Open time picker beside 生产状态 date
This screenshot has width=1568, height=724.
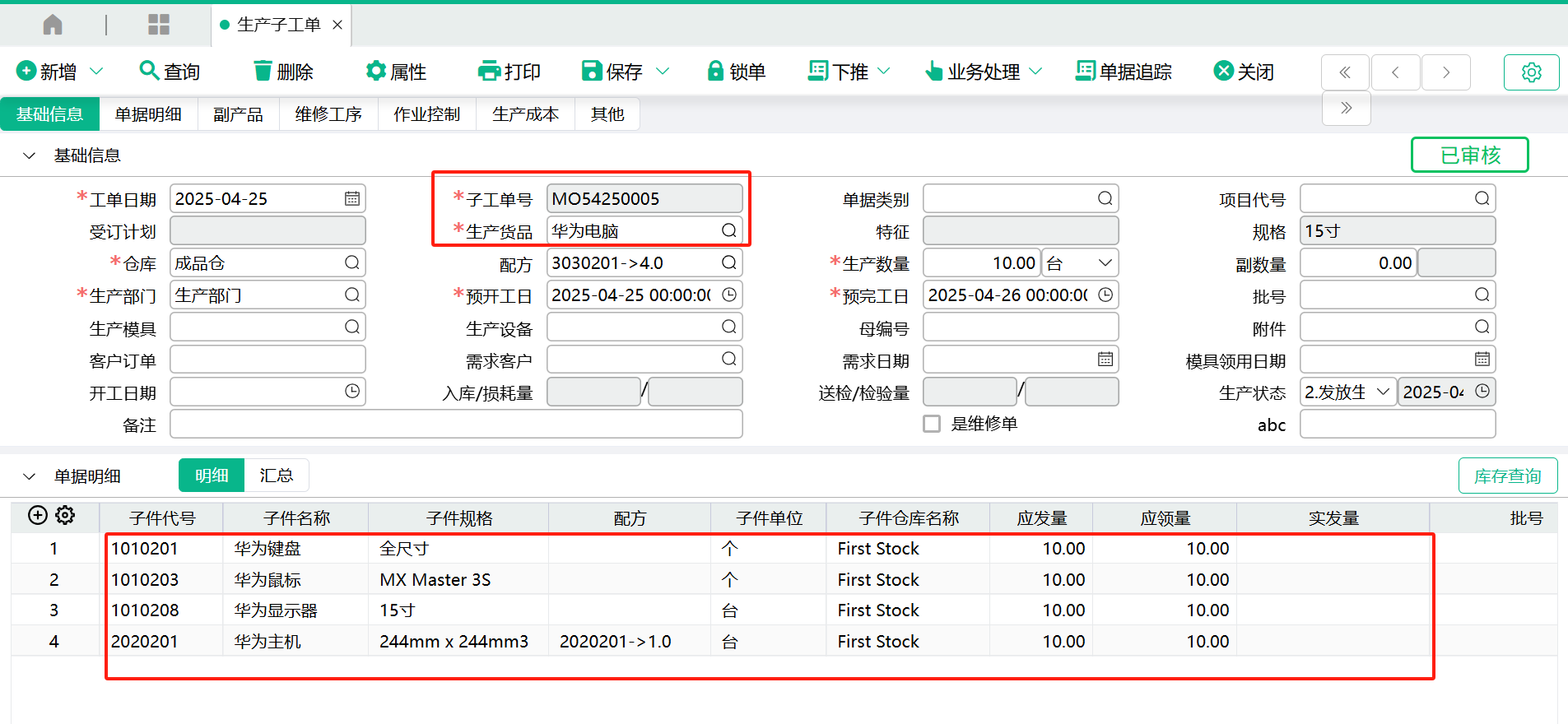(x=1482, y=392)
